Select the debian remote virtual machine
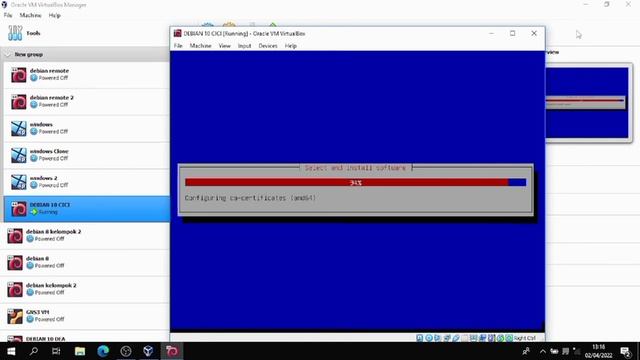Screen dimensions: 640x360 point(87,75)
